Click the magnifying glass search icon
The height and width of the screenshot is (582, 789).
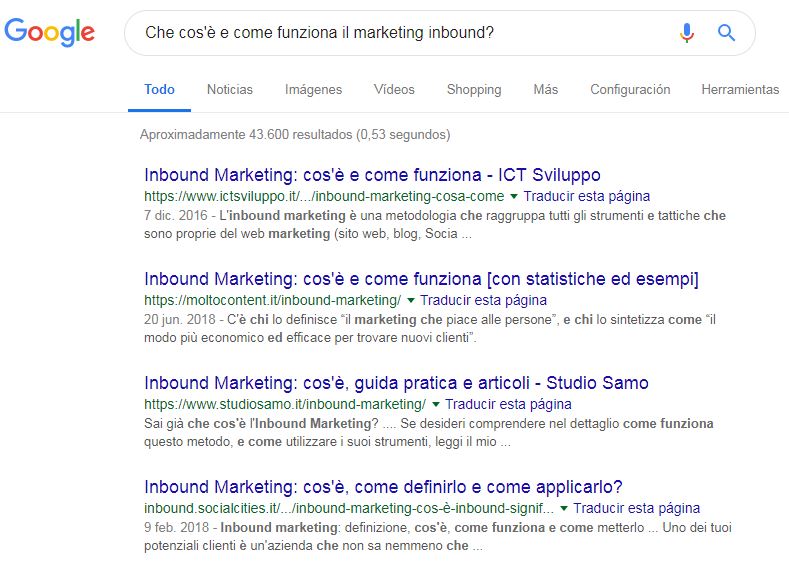tap(726, 33)
